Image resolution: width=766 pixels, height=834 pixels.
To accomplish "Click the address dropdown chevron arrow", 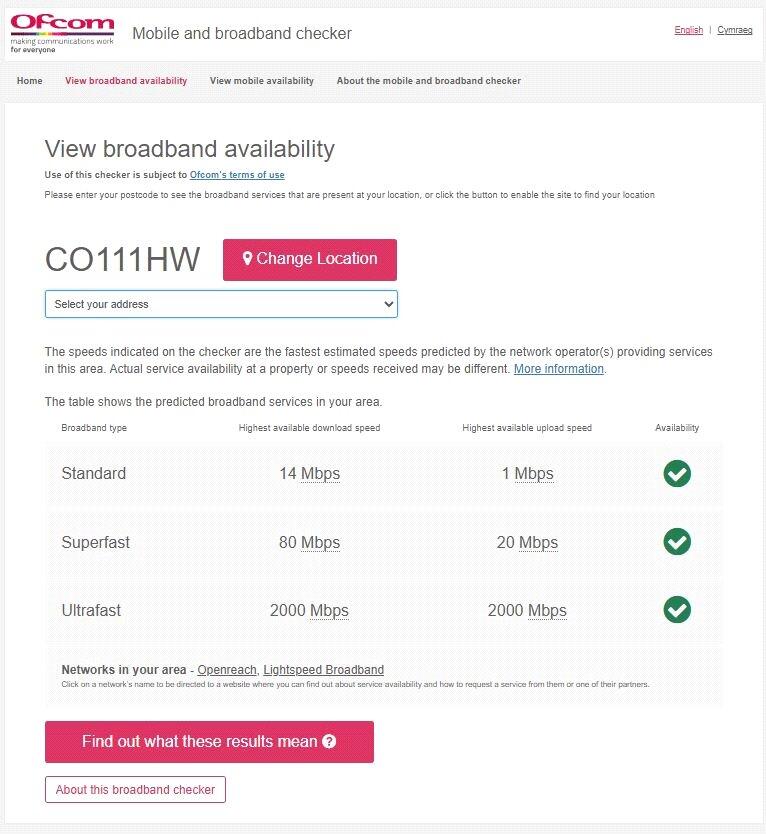I will click(x=389, y=304).
